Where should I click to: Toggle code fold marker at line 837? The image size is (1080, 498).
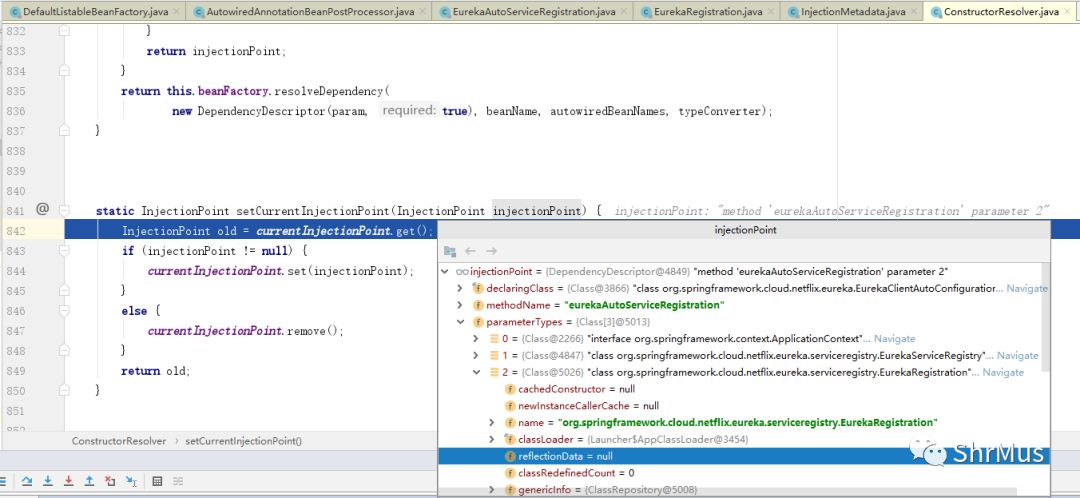coord(64,129)
